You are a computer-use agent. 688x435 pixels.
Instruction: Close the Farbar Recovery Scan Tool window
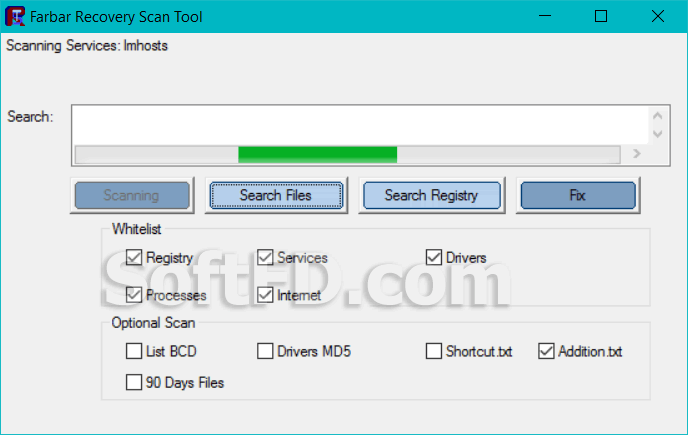(658, 16)
